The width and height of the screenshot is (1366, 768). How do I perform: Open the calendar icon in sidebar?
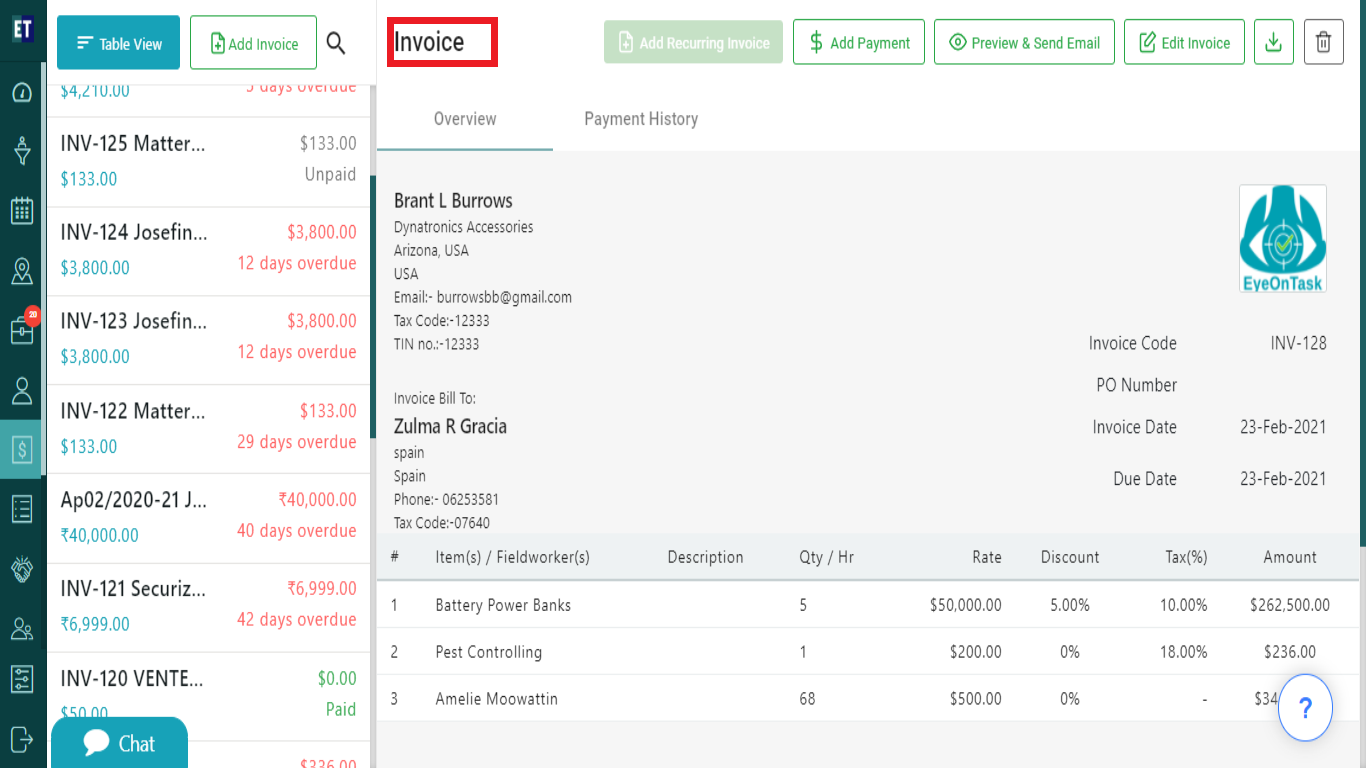tap(22, 211)
